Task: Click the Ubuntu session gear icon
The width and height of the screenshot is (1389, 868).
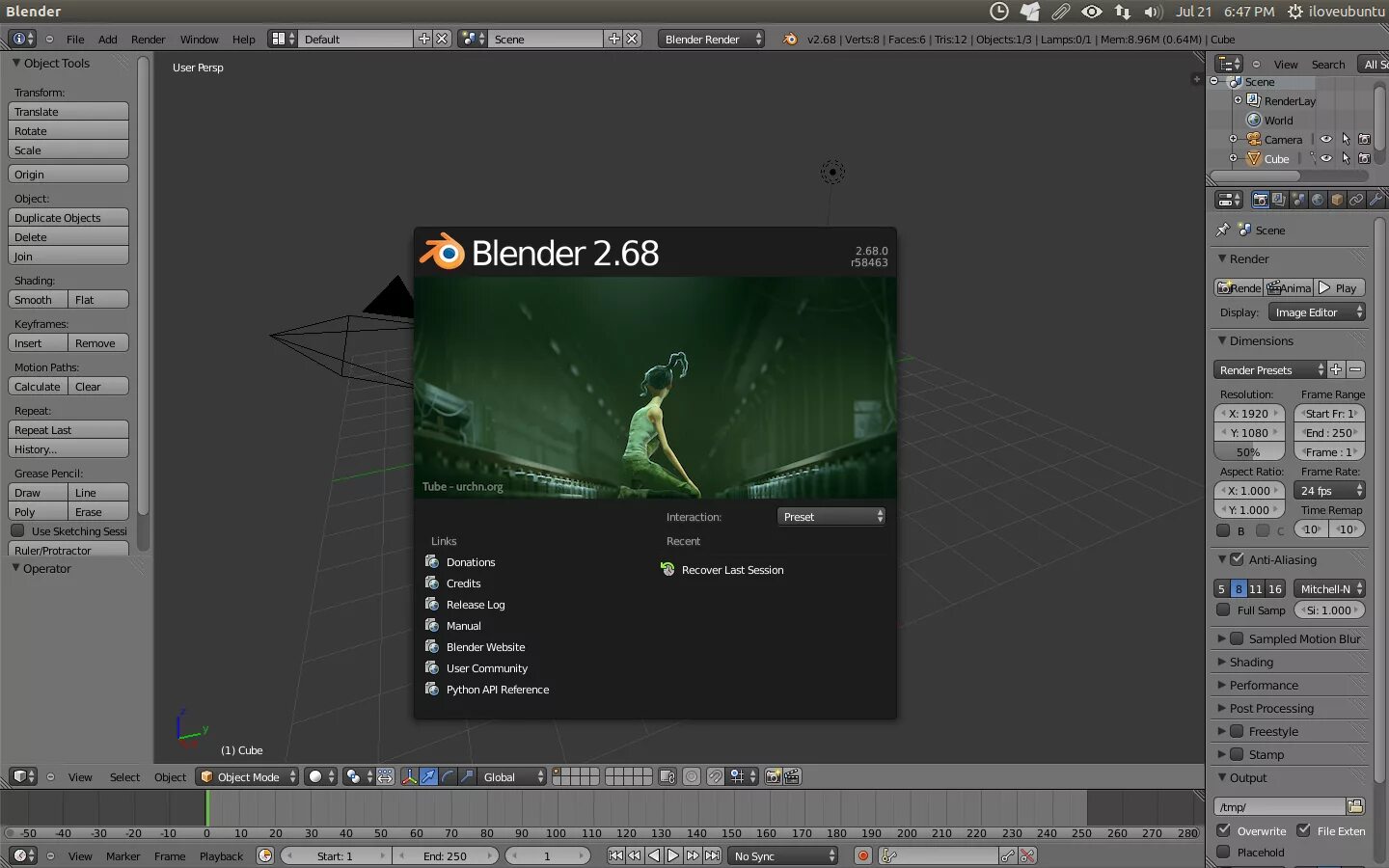Action: 1295,12
